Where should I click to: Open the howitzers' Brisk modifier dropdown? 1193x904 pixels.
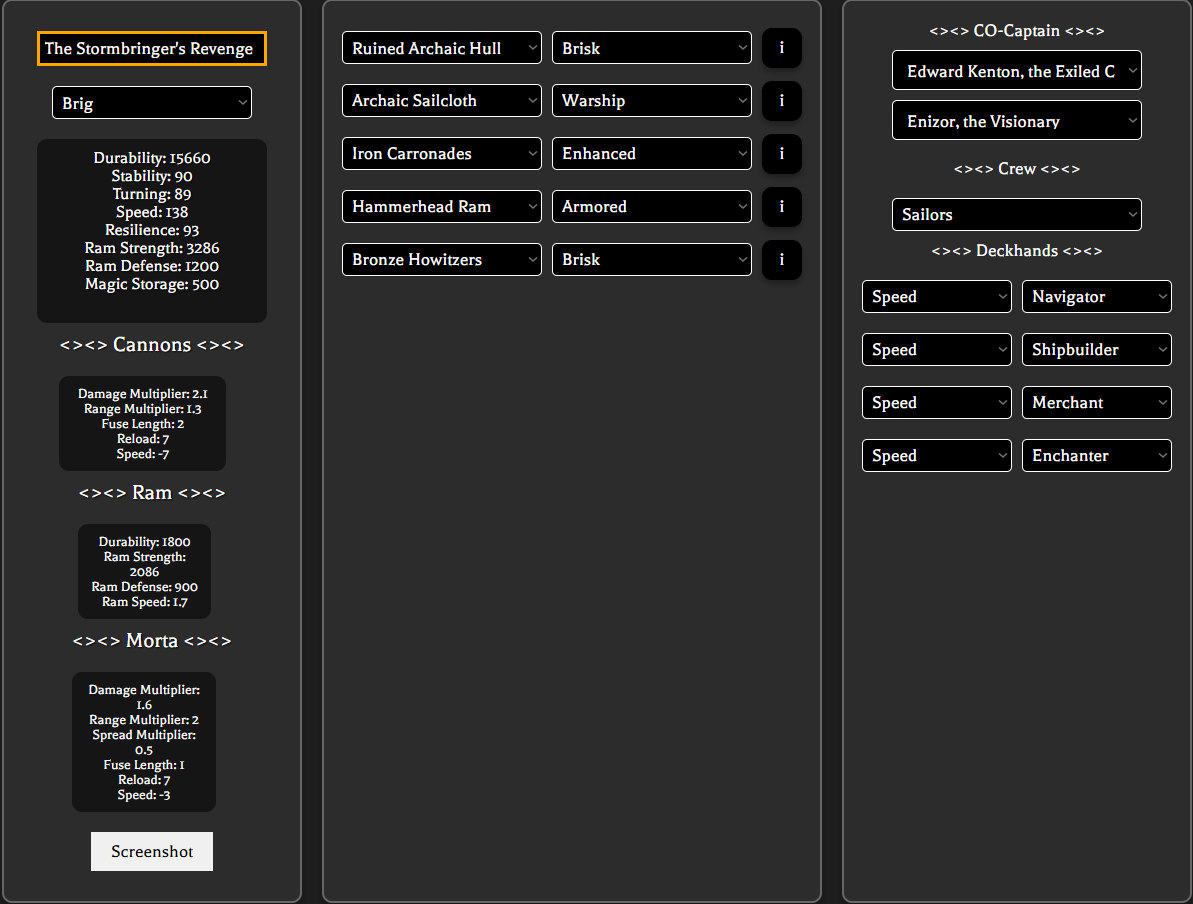tap(652, 259)
